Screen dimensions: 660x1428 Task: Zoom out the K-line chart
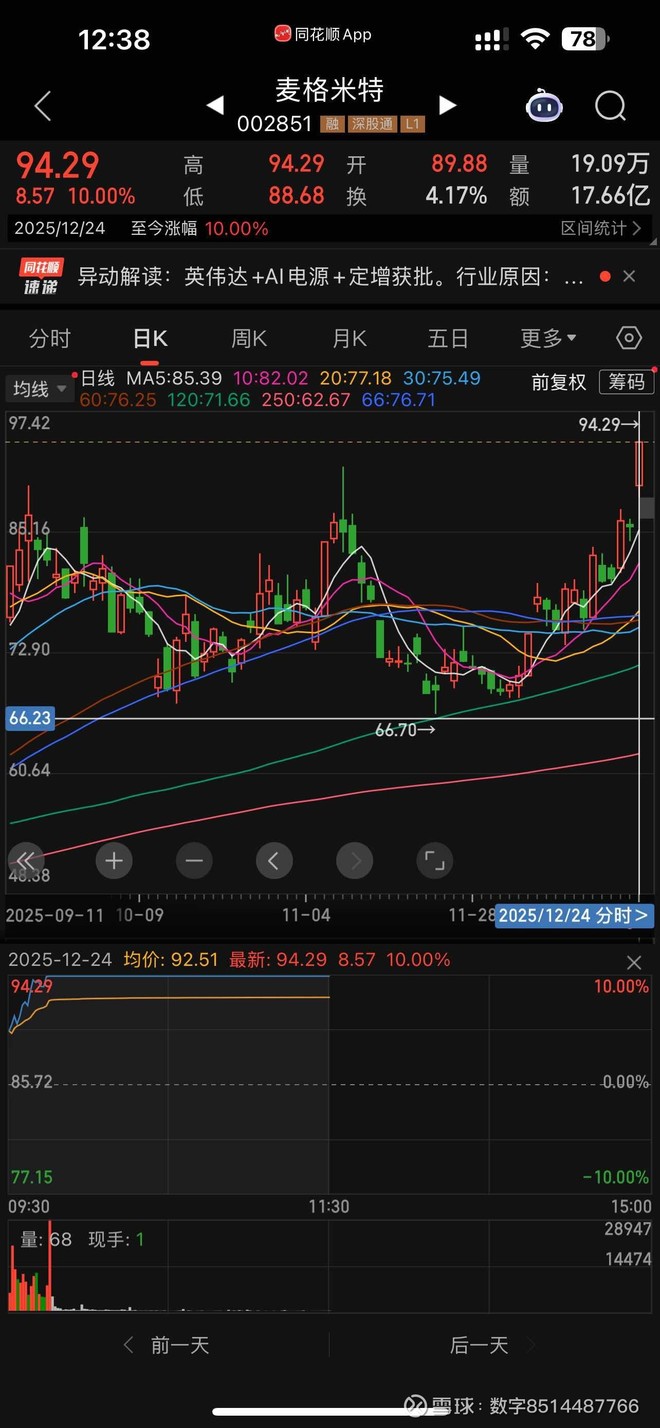193,860
